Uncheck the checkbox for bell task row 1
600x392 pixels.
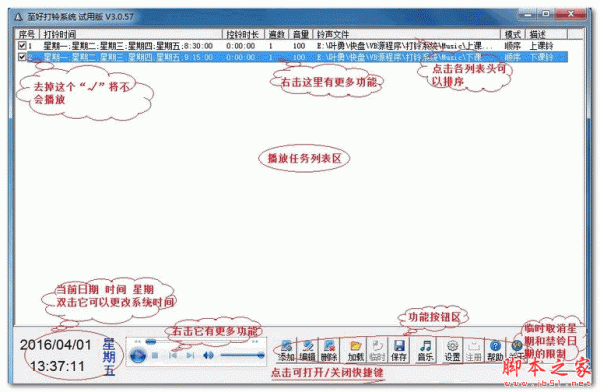[22, 46]
